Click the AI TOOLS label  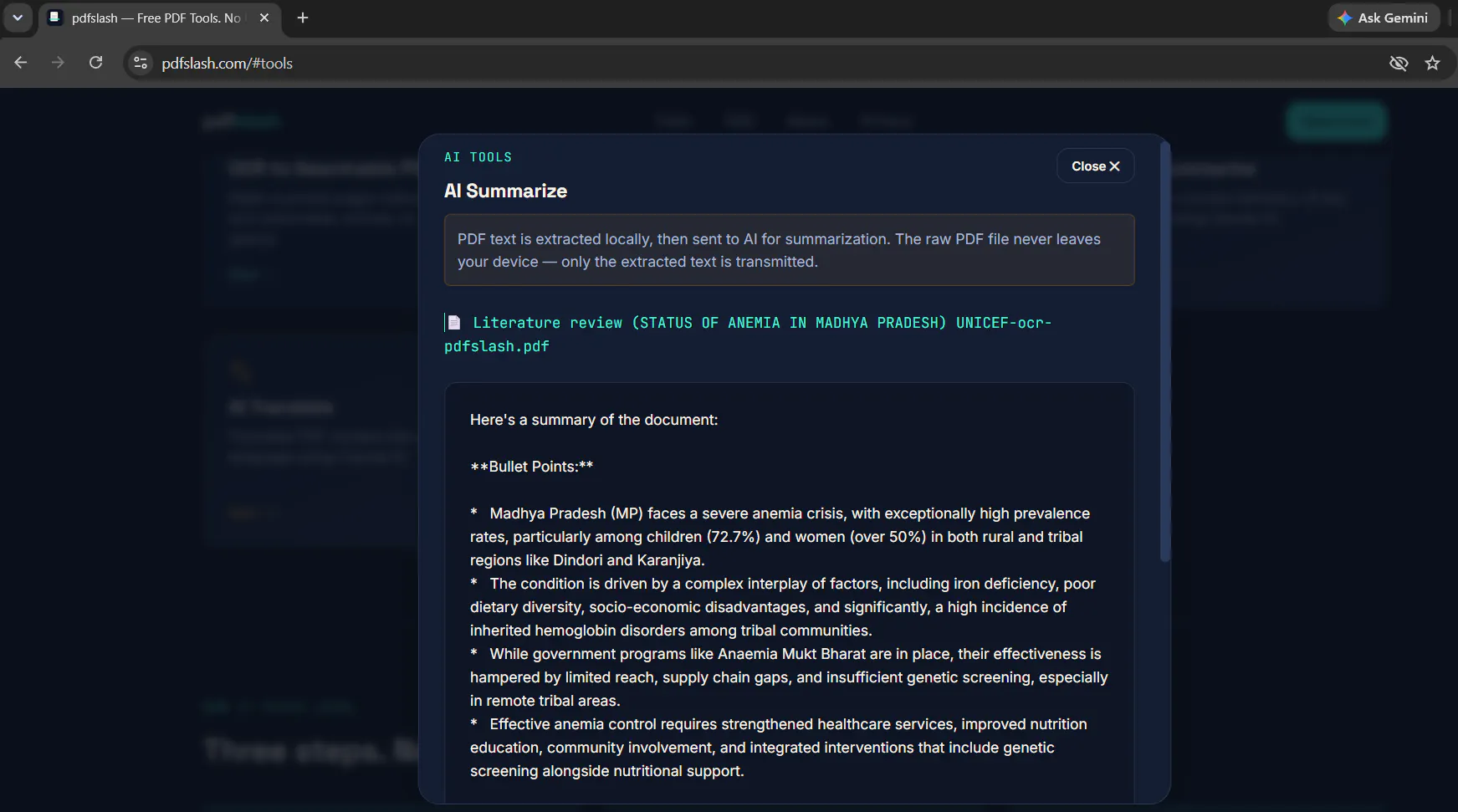click(x=478, y=157)
